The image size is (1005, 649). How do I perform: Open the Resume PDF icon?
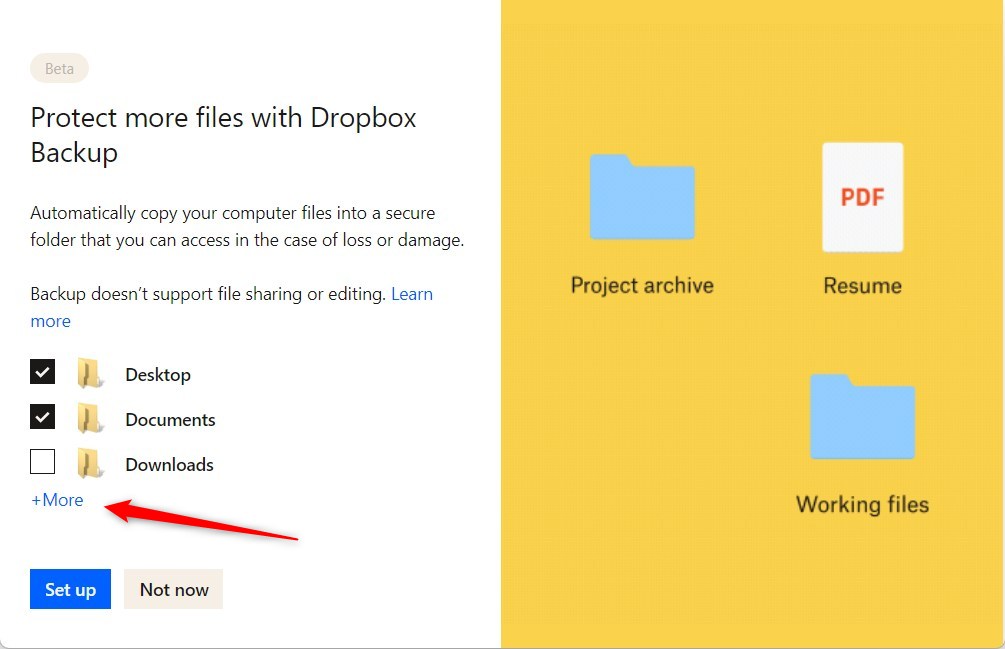(x=861, y=197)
